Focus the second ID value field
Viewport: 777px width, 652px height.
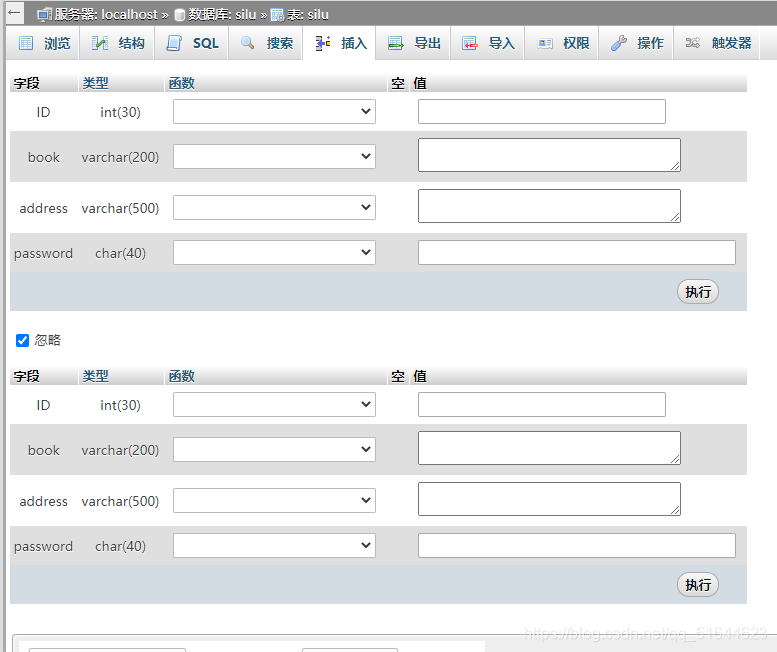(x=542, y=405)
